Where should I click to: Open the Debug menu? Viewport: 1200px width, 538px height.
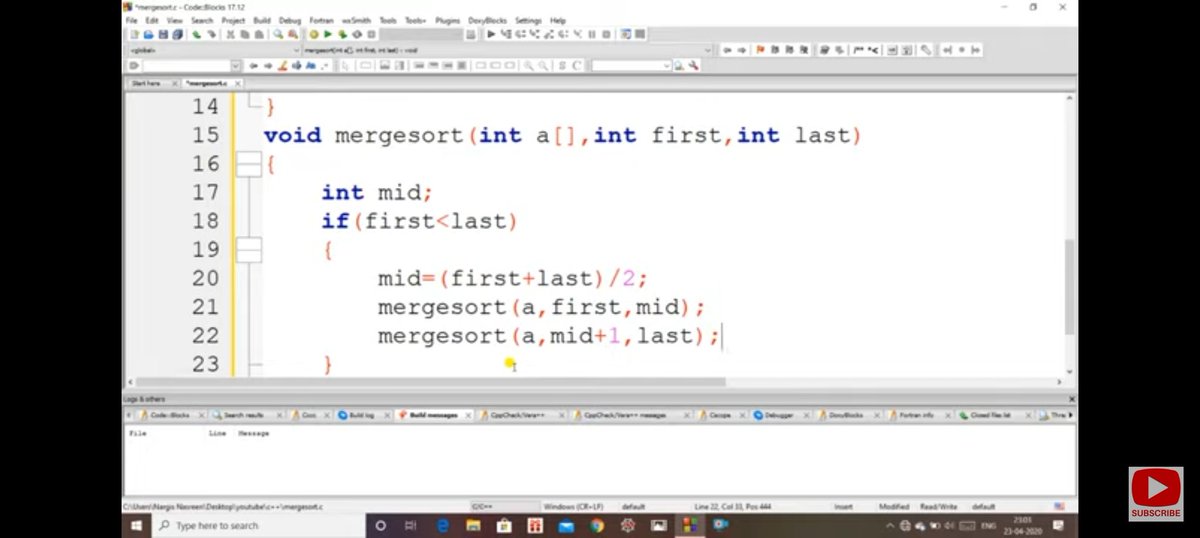(290, 20)
